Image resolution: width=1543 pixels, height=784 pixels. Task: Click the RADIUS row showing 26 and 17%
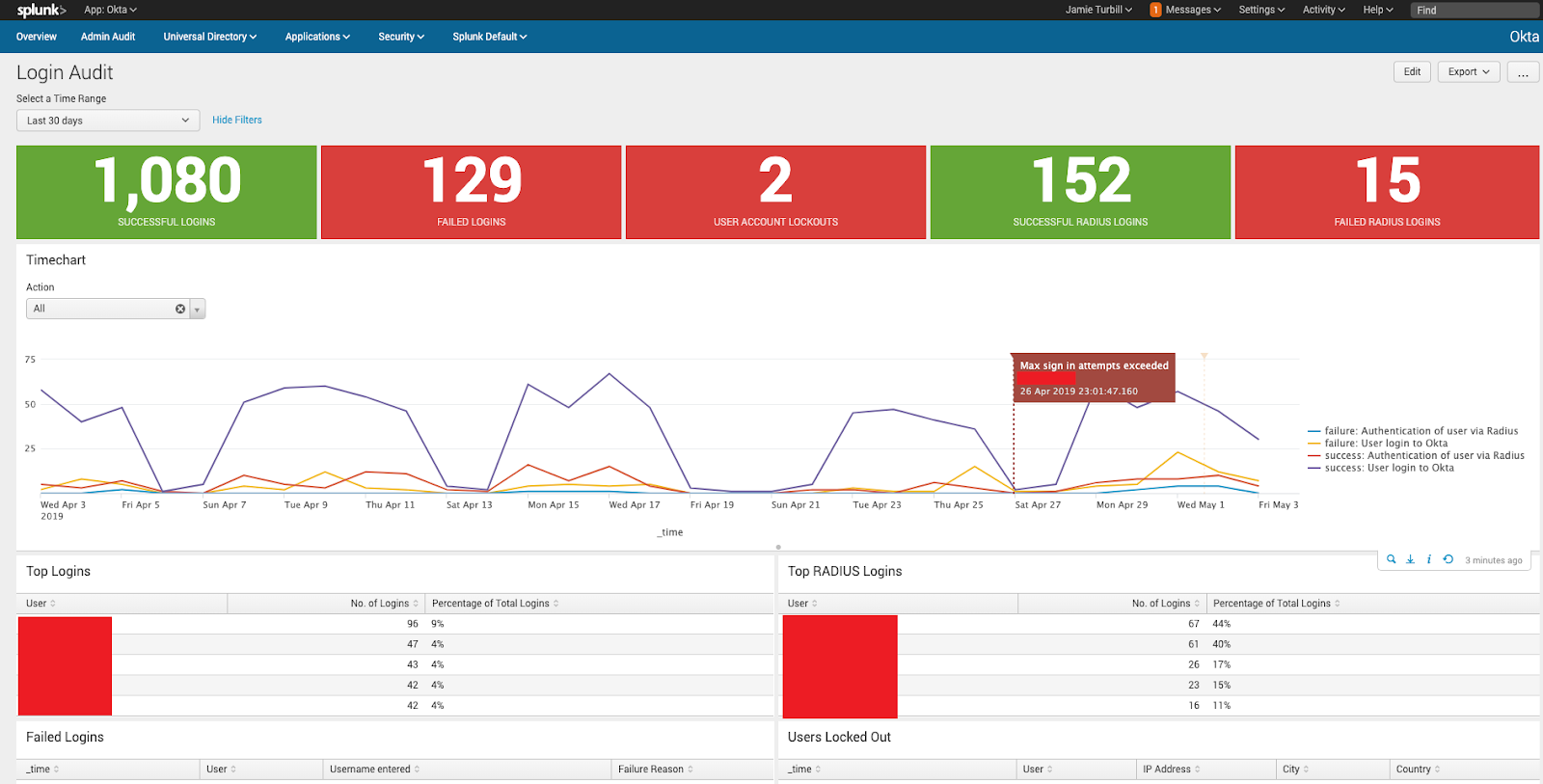(1159, 664)
